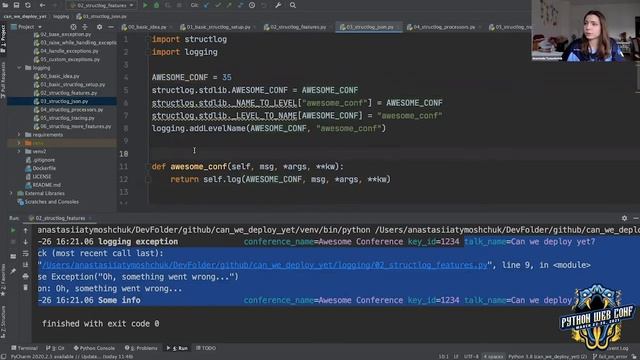The image size is (640, 360).
Task: Print the Run console output
Action: (25, 276)
